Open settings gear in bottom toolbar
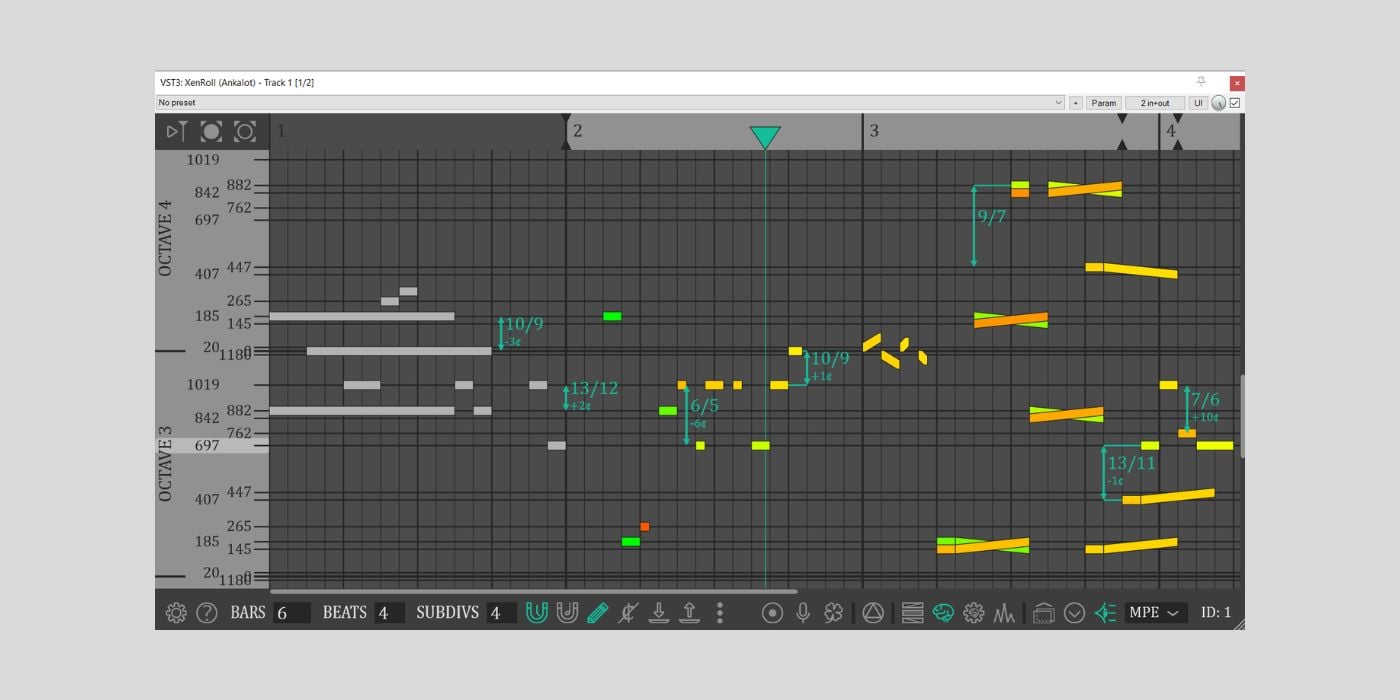 coord(176,613)
